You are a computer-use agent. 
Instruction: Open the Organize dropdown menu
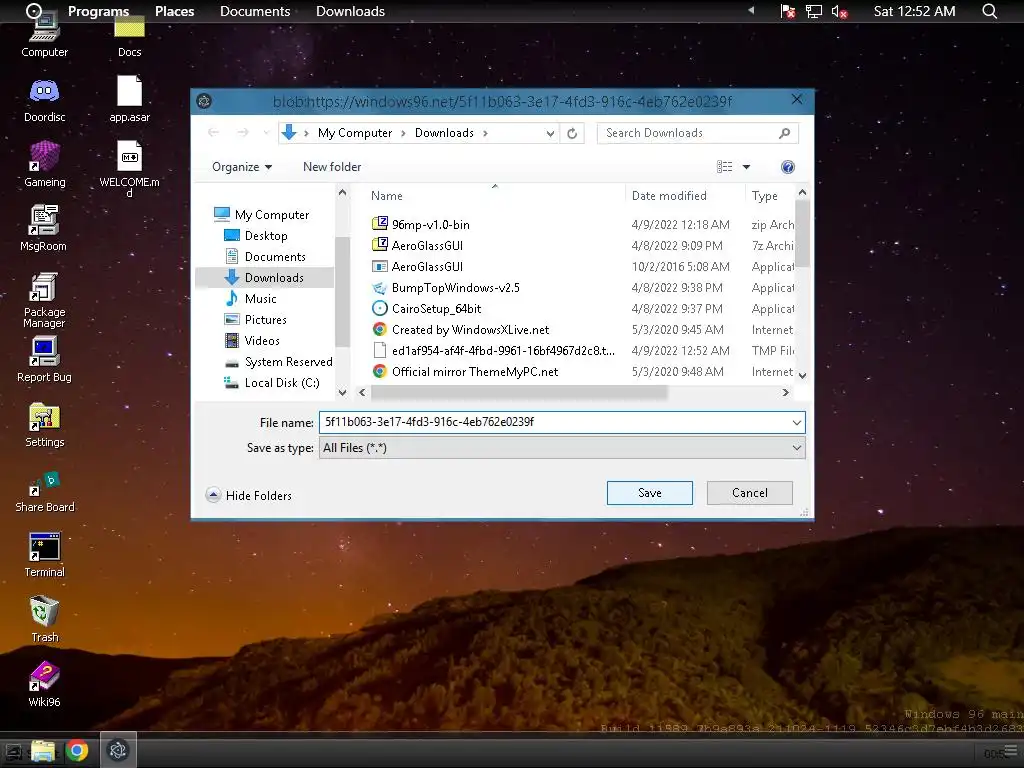click(242, 167)
